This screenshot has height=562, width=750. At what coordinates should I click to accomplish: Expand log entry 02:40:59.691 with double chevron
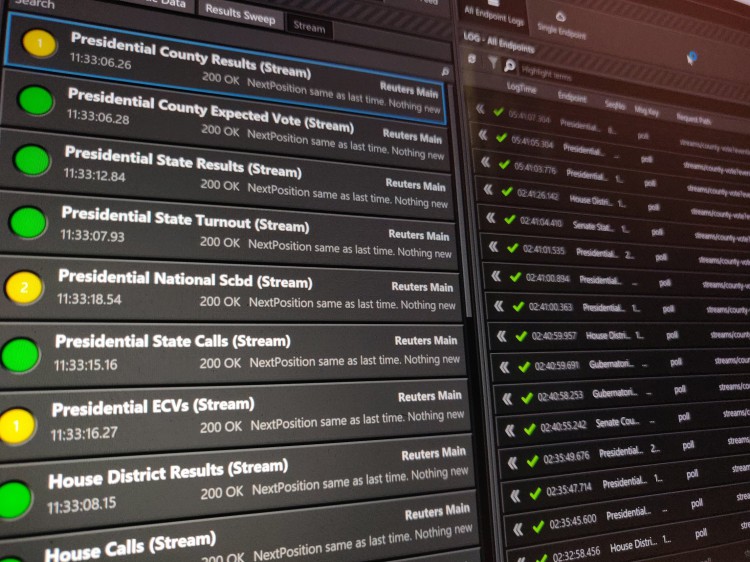coord(504,367)
